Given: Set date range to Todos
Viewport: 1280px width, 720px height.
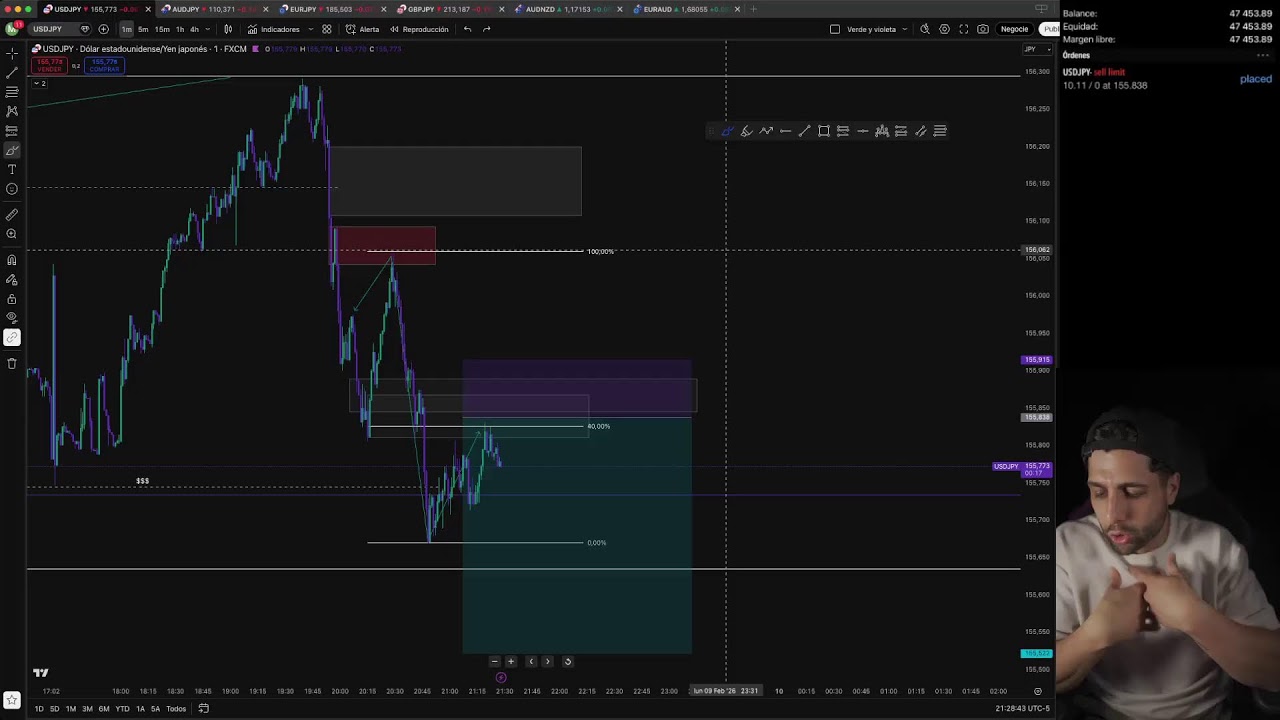Looking at the screenshot, I should (176, 708).
